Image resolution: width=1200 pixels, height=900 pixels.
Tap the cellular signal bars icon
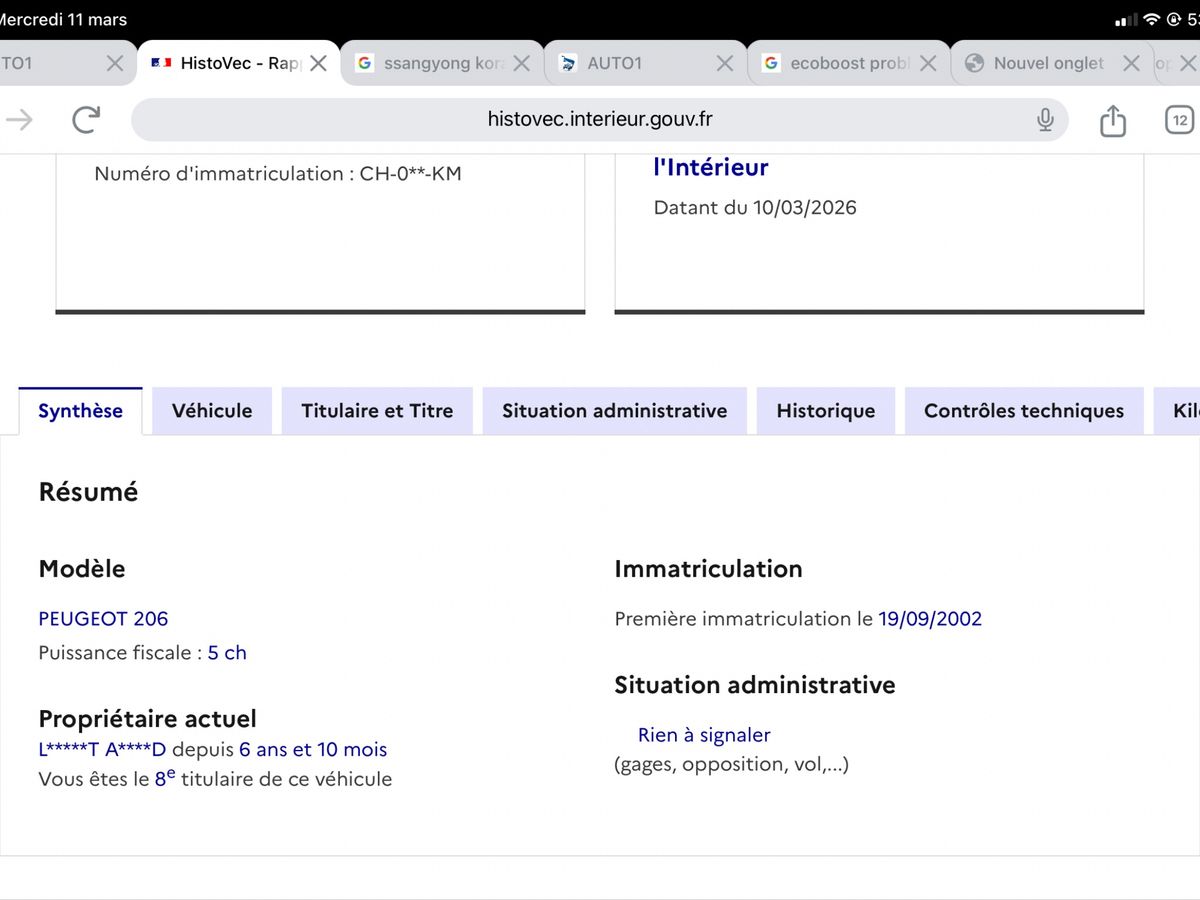click(x=1126, y=20)
